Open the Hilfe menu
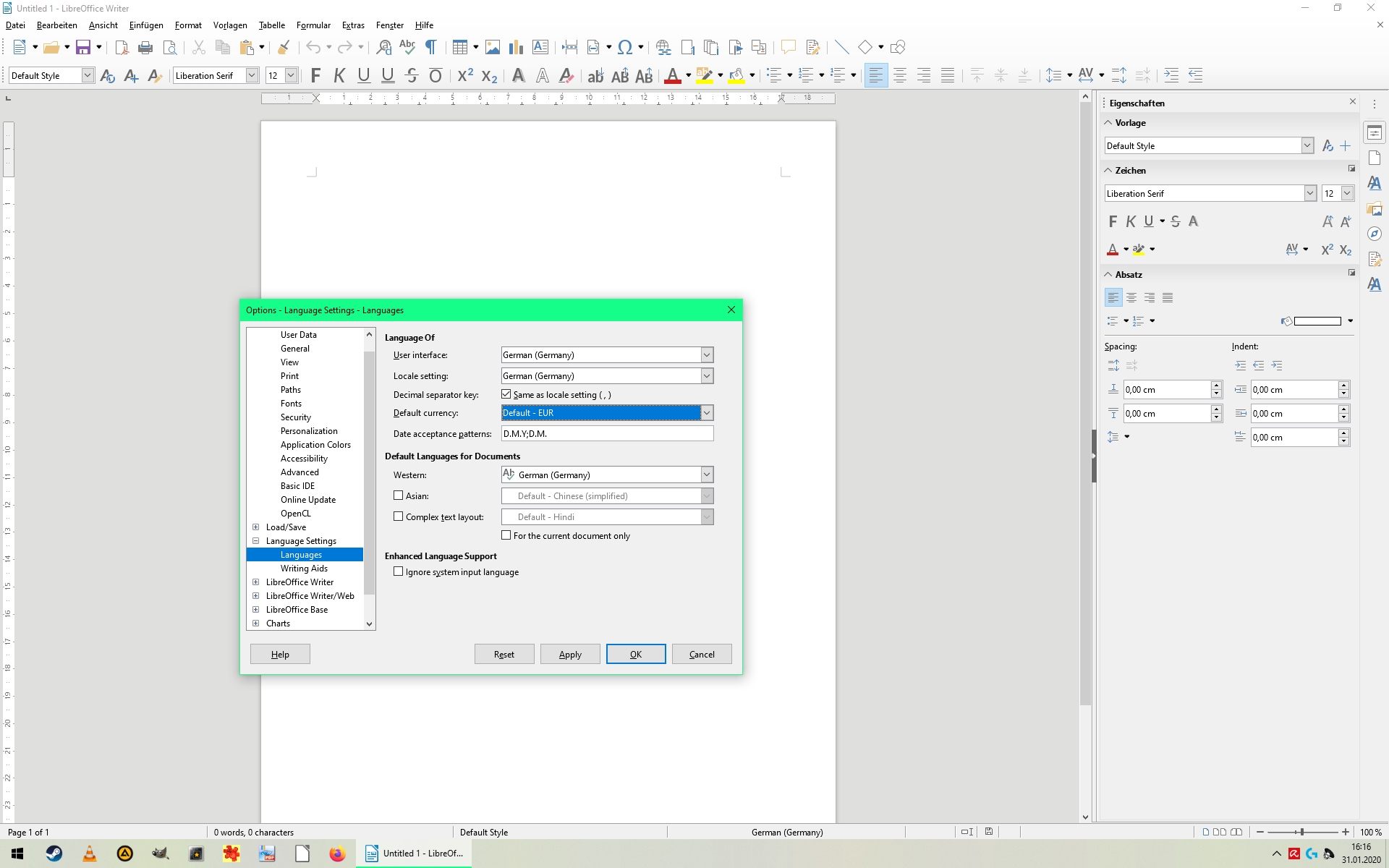 pyautogui.click(x=424, y=25)
